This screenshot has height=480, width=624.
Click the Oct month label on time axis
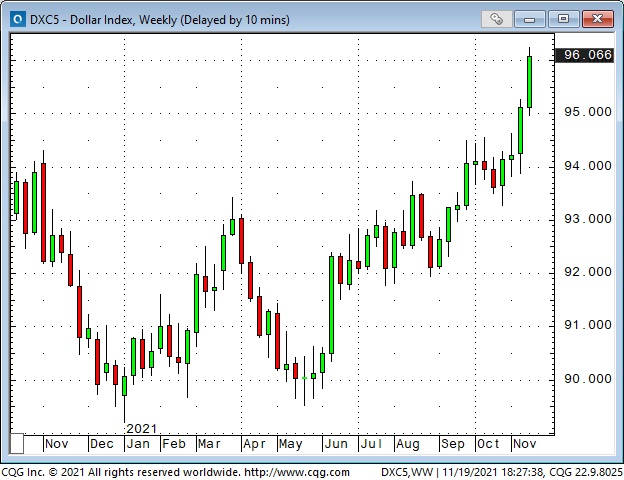(488, 444)
